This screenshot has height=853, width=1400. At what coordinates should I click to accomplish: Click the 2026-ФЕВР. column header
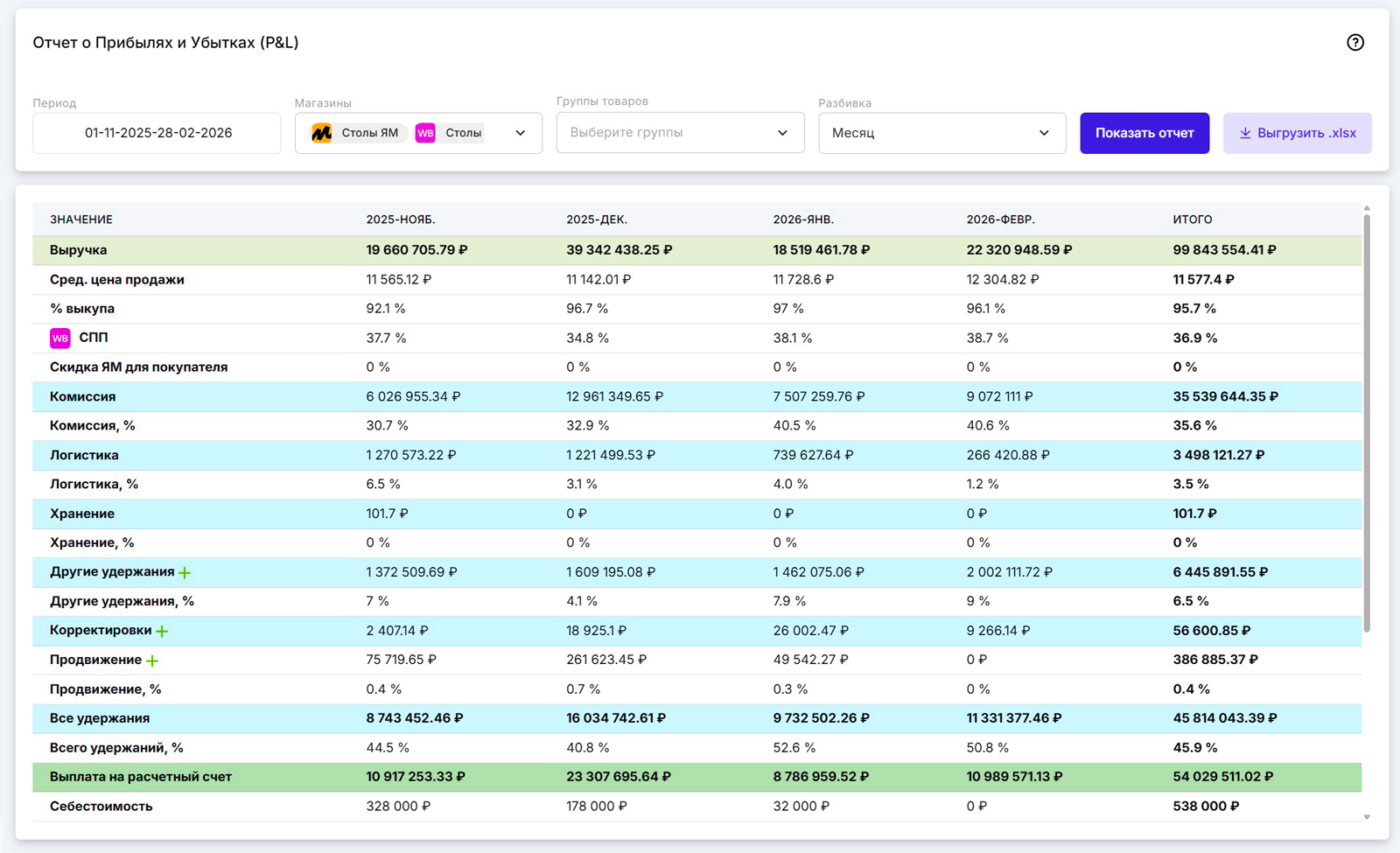click(1000, 220)
